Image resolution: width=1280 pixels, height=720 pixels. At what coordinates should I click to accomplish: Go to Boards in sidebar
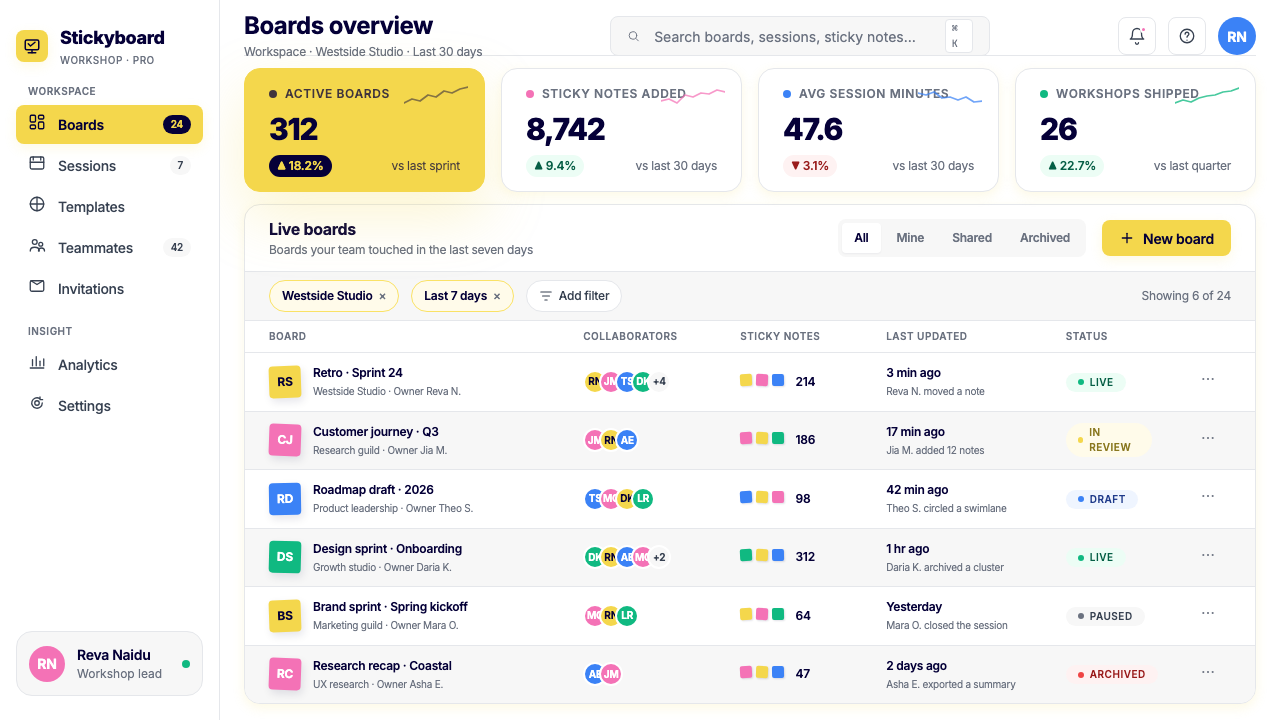point(109,125)
